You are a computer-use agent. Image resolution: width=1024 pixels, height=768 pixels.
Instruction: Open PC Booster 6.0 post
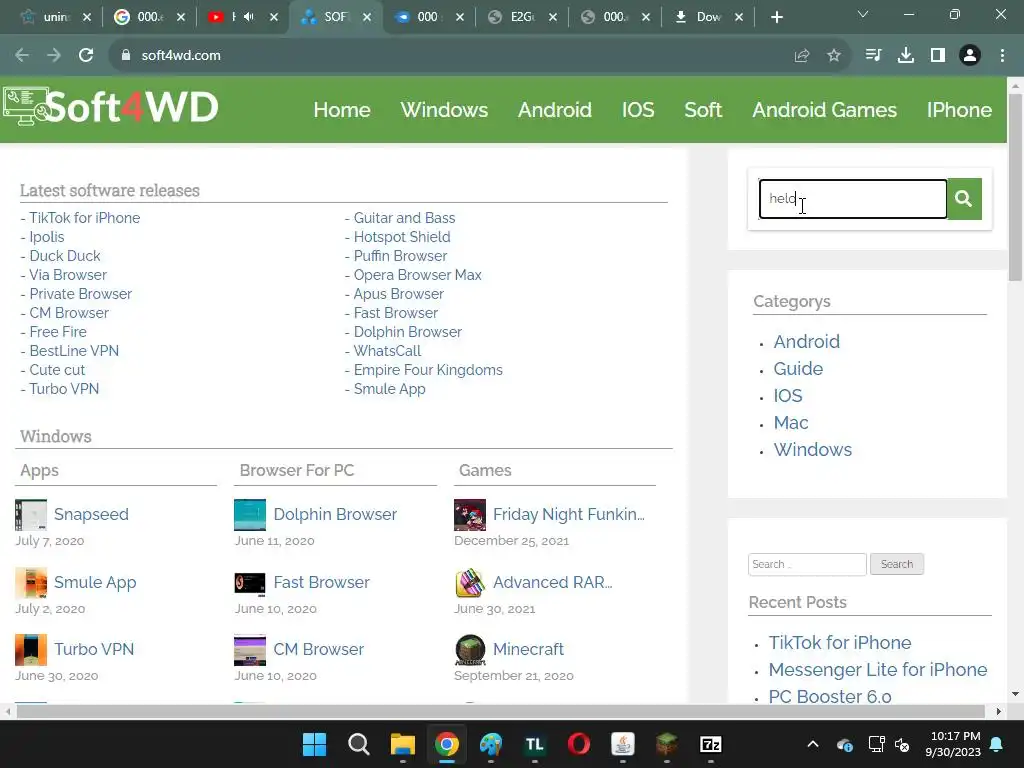point(829,696)
